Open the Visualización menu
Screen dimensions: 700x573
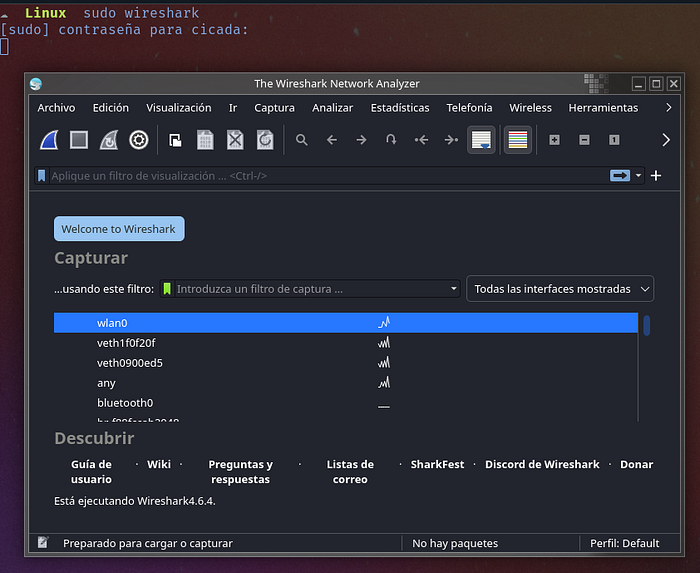click(x=179, y=108)
